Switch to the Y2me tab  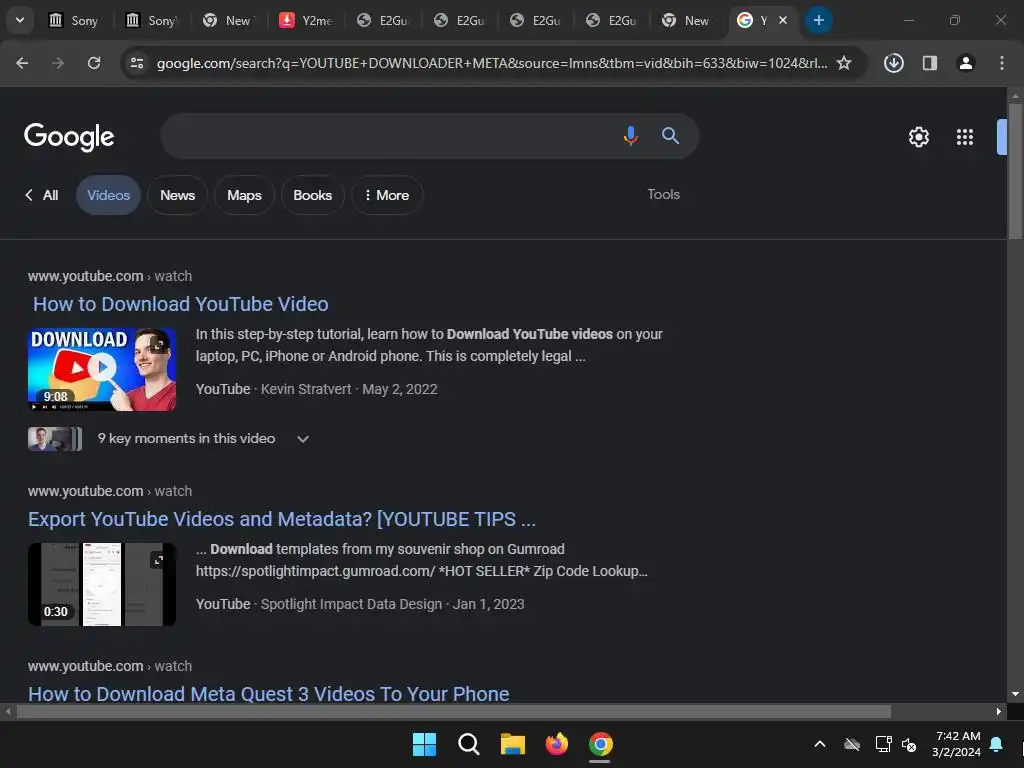pos(306,20)
